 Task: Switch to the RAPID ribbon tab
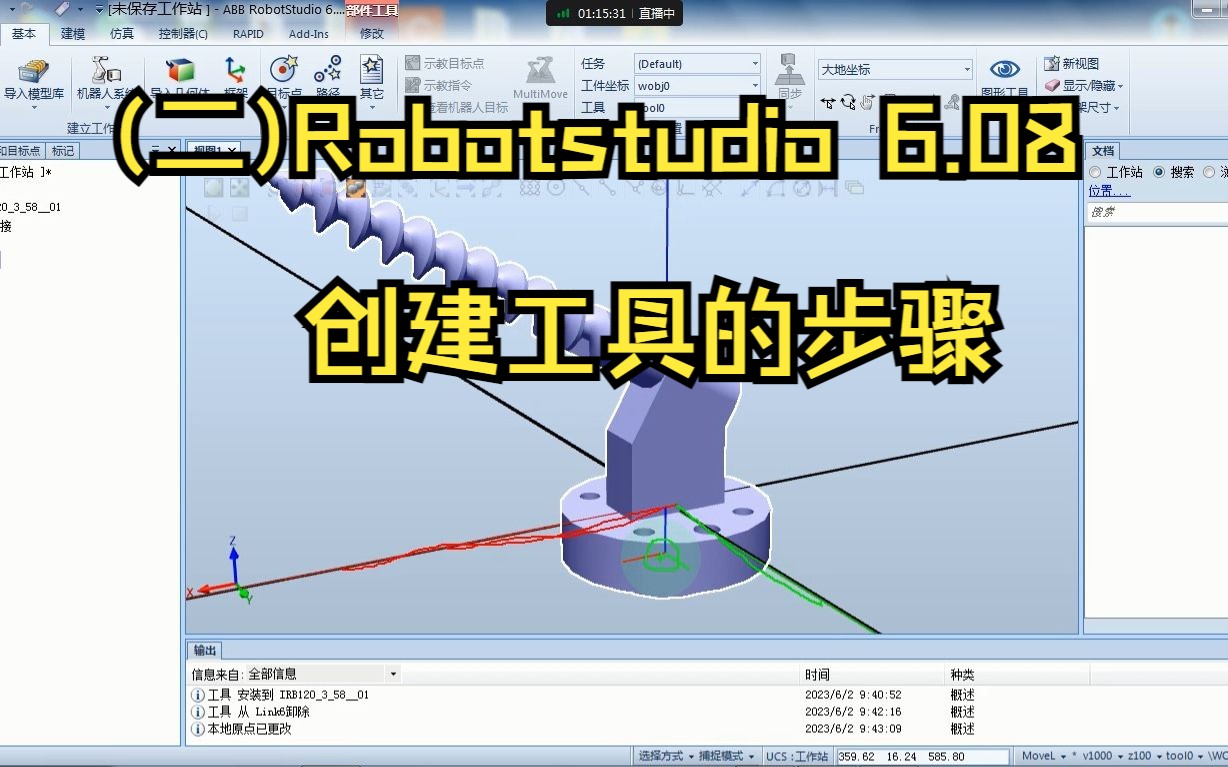pos(247,33)
